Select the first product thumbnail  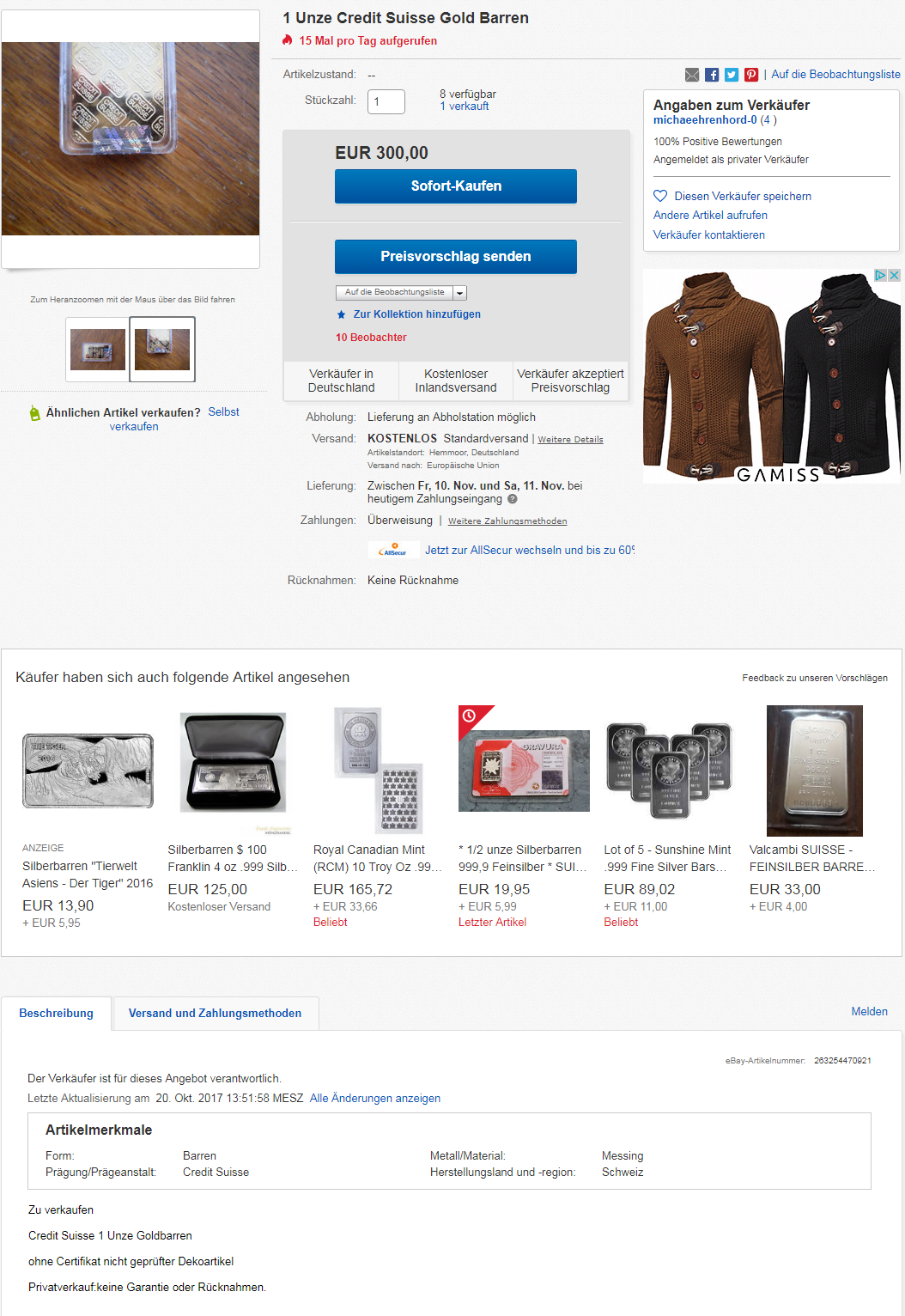coord(98,350)
